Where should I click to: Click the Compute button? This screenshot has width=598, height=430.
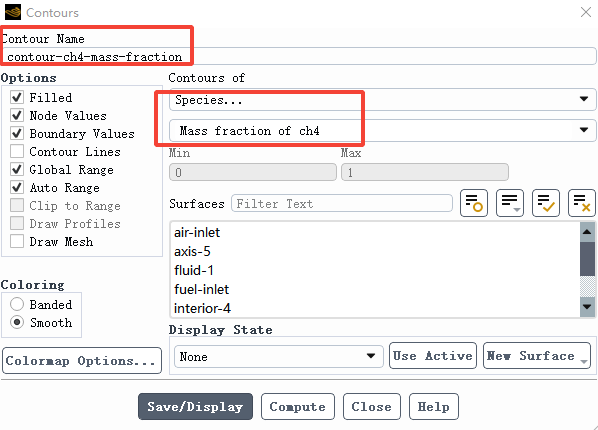pos(297,406)
